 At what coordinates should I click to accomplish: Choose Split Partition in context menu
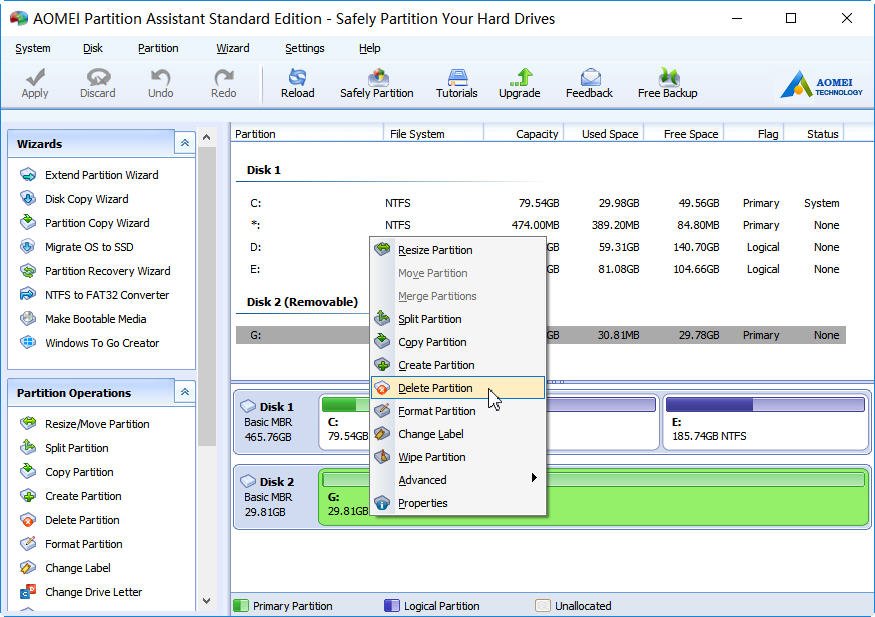click(x=458, y=319)
